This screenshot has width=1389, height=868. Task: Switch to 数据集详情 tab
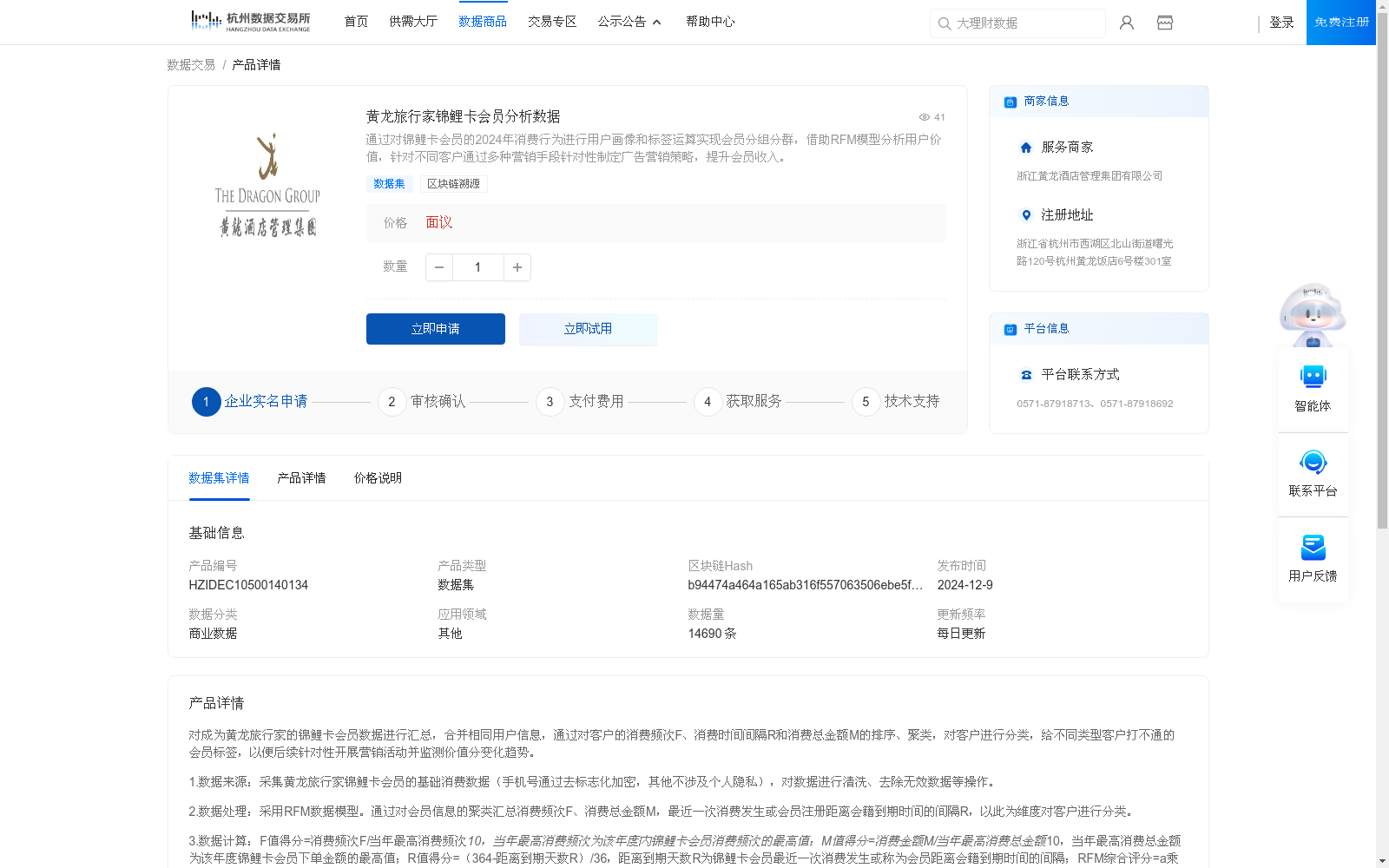coord(219,478)
